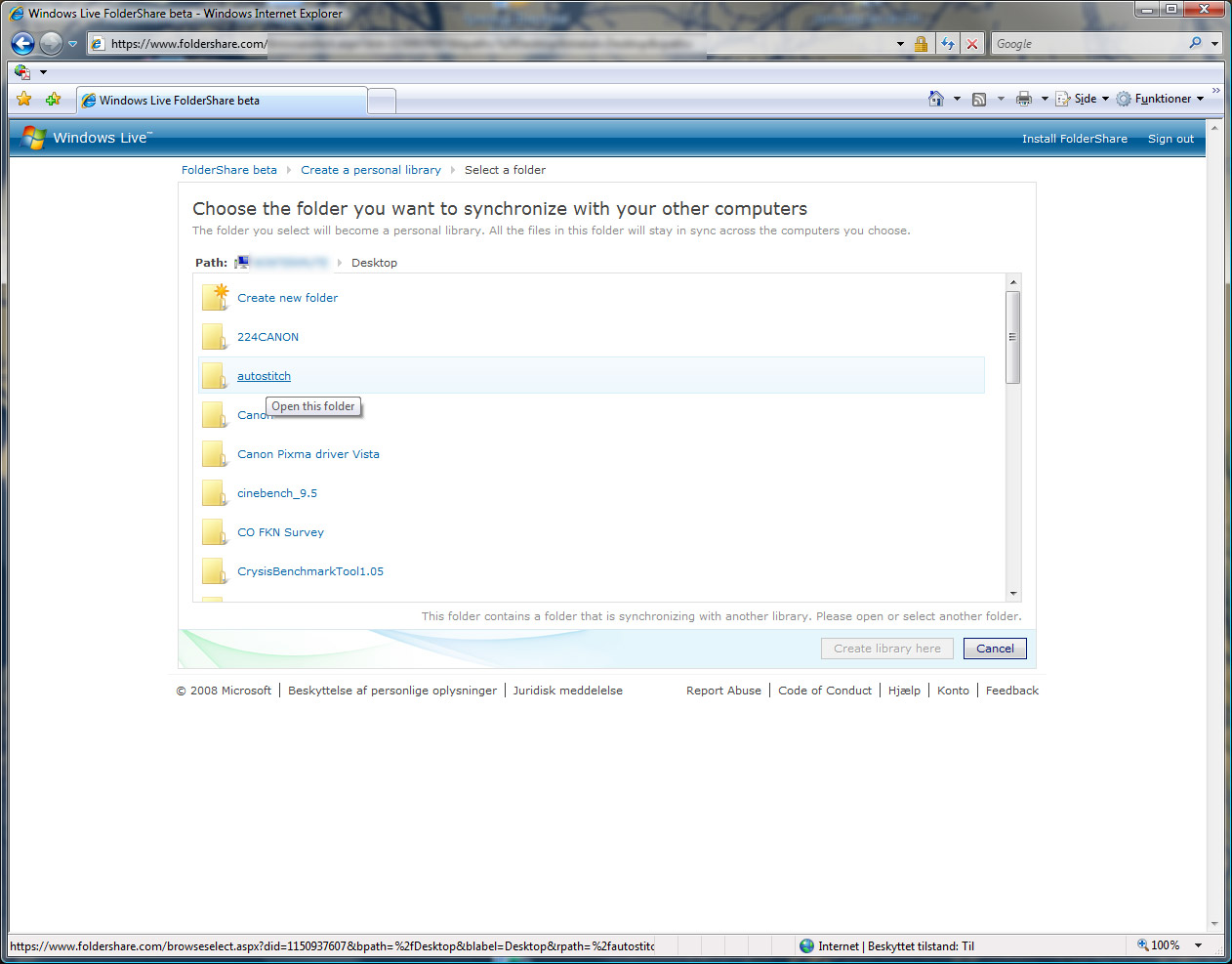Open a new blank tab
The height and width of the screenshot is (964, 1232).
tap(382, 101)
